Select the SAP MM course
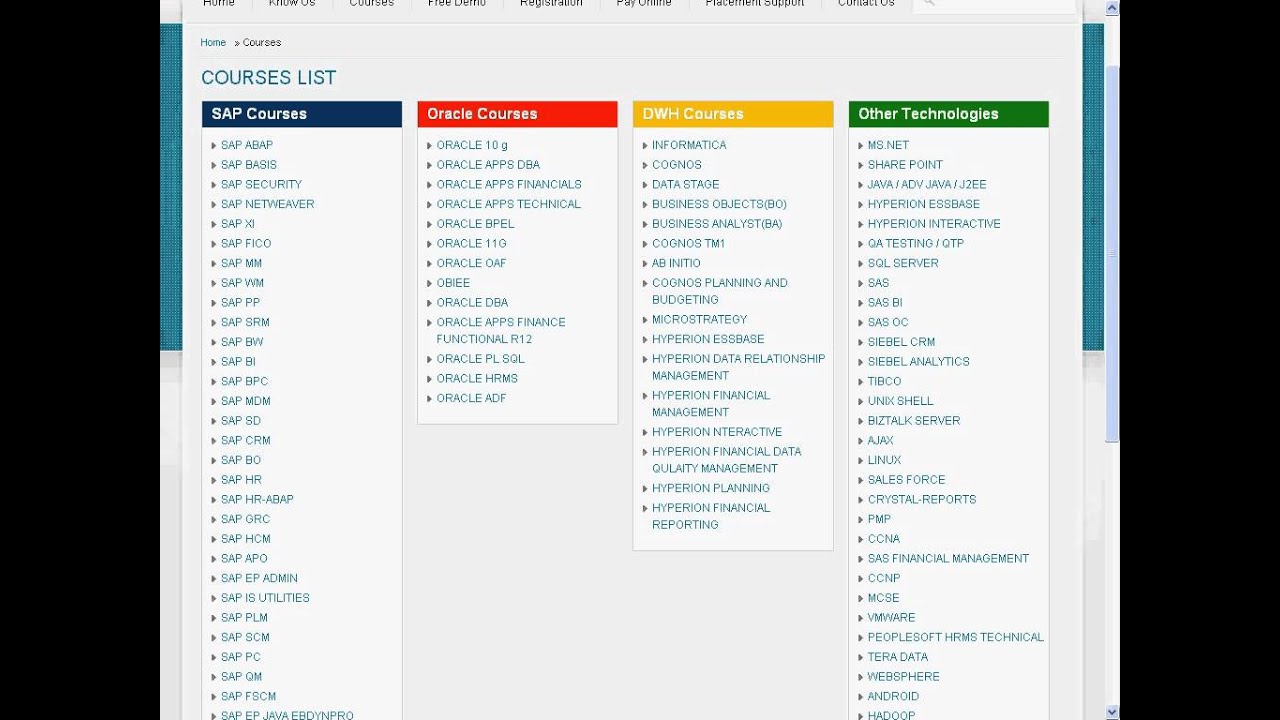The image size is (1280, 720). click(x=241, y=264)
